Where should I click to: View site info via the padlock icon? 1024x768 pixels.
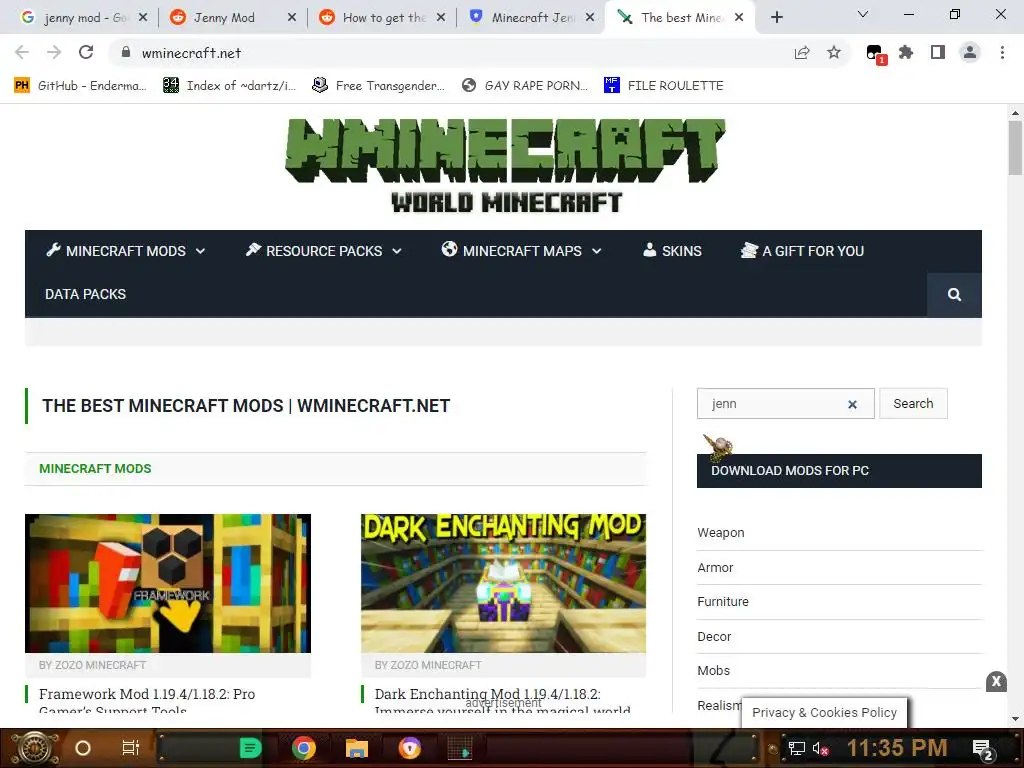tap(126, 52)
